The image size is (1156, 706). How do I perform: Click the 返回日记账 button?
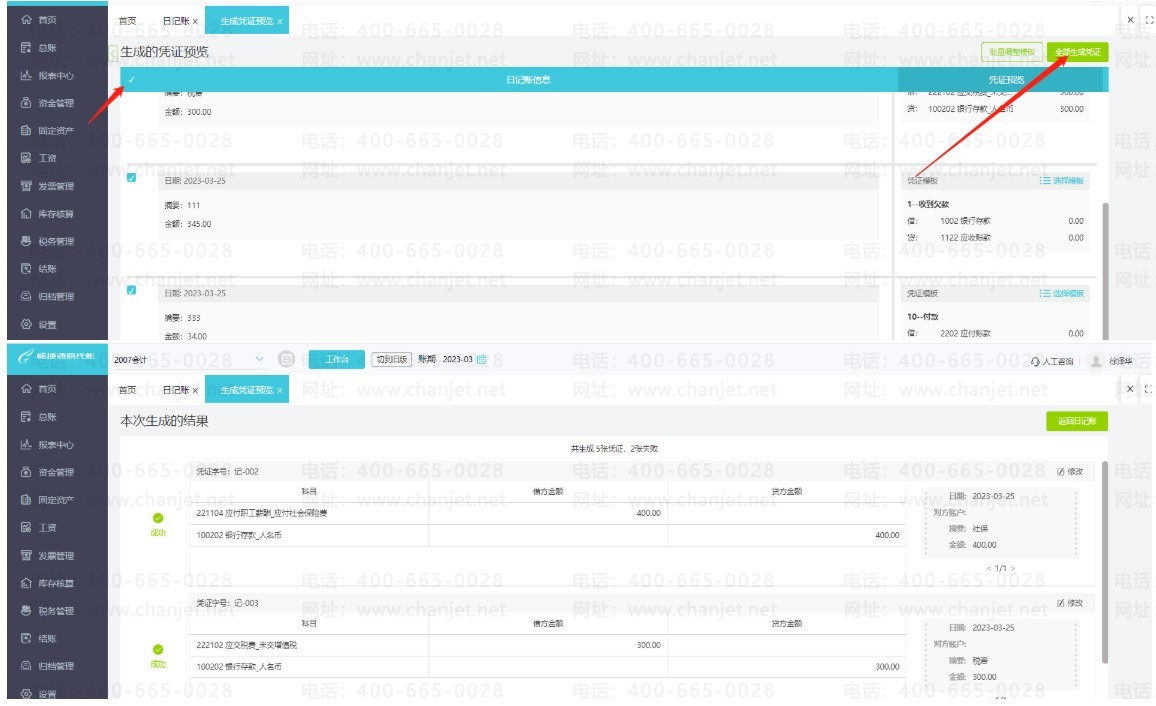(1077, 422)
